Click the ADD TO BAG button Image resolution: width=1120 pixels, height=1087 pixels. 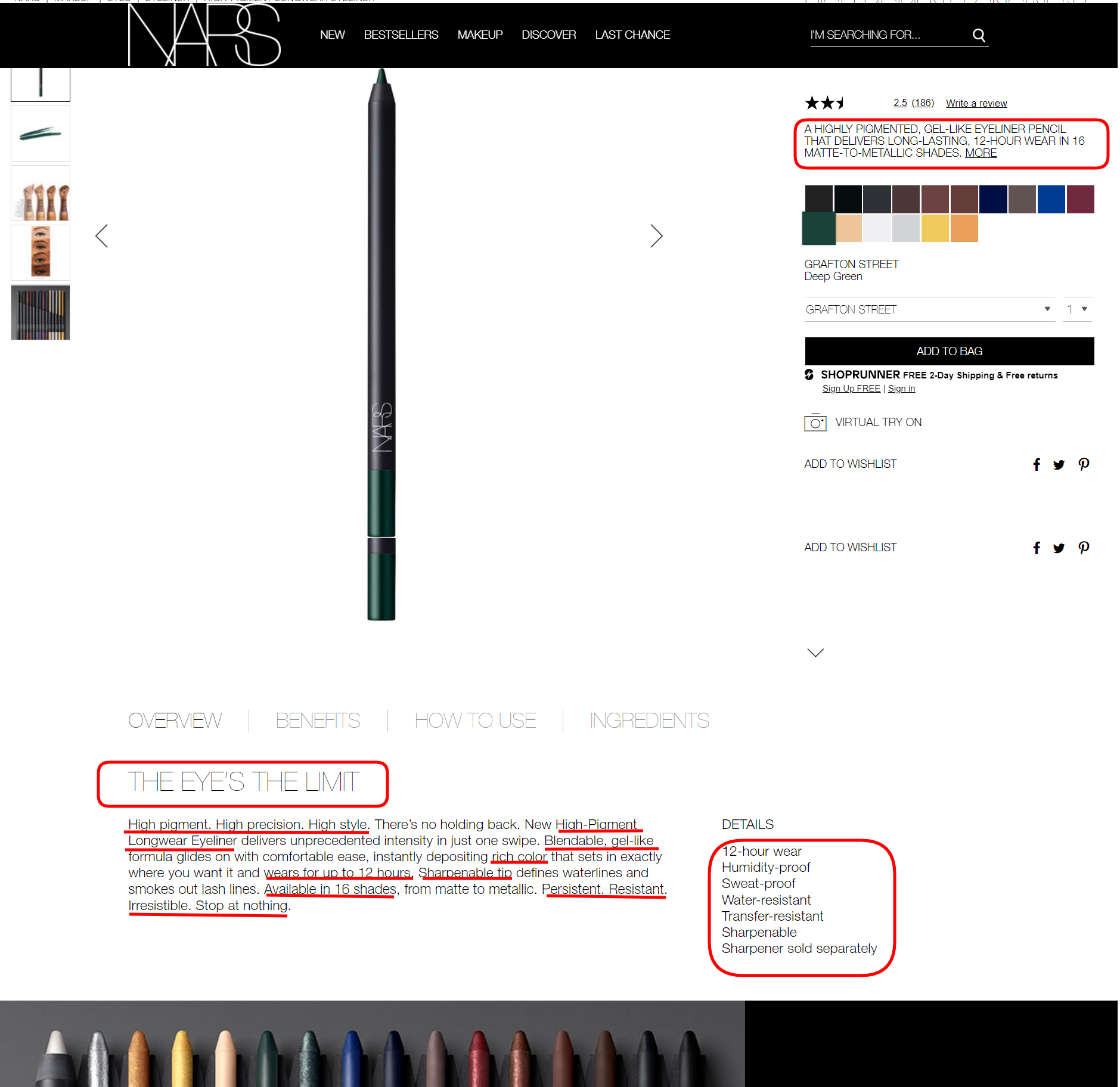[950, 351]
